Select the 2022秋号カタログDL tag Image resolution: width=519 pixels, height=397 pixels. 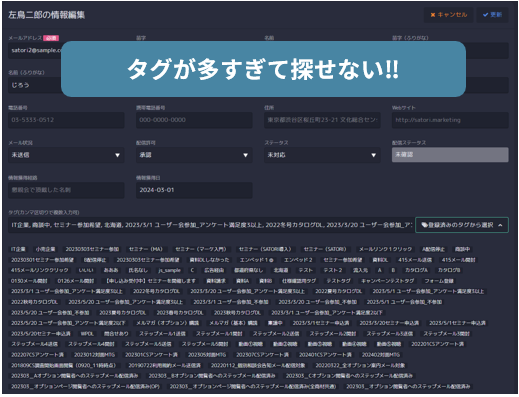pyautogui.click(x=35, y=302)
